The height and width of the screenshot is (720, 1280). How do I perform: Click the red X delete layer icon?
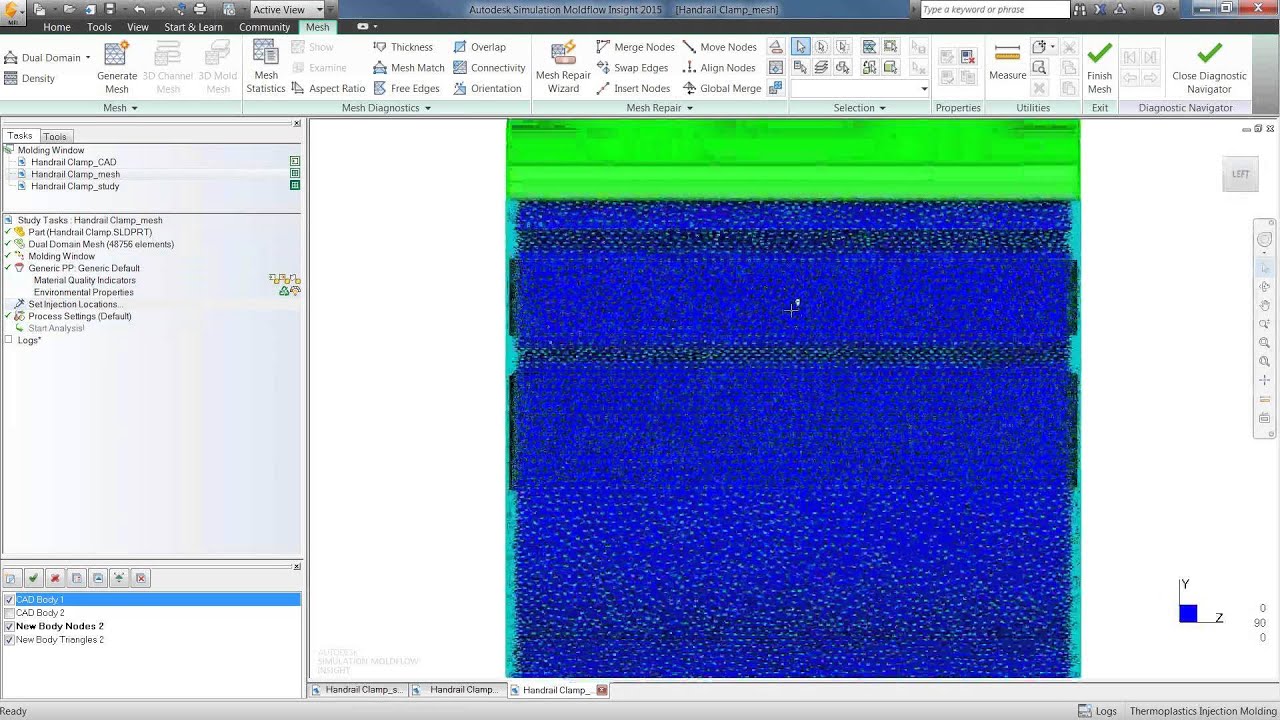point(55,578)
